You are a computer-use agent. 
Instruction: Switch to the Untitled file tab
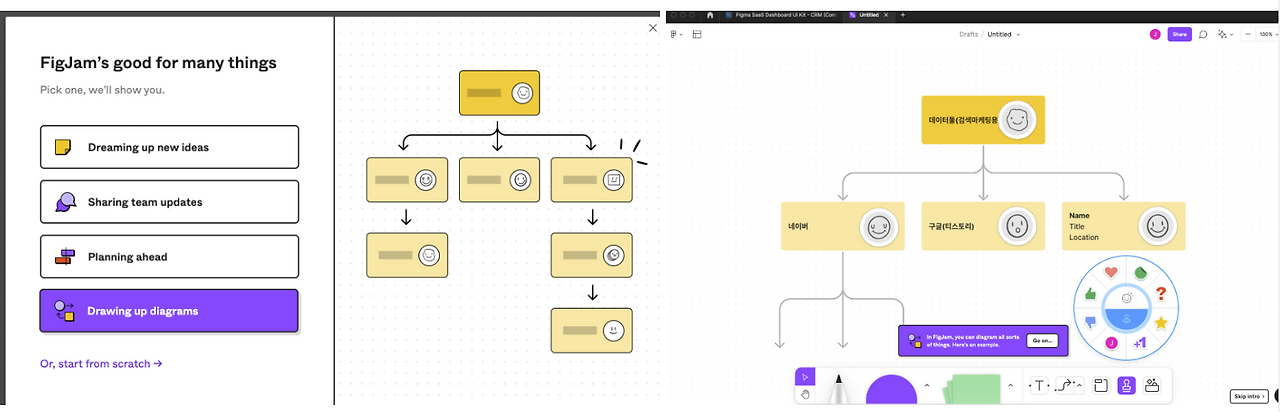(x=868, y=15)
